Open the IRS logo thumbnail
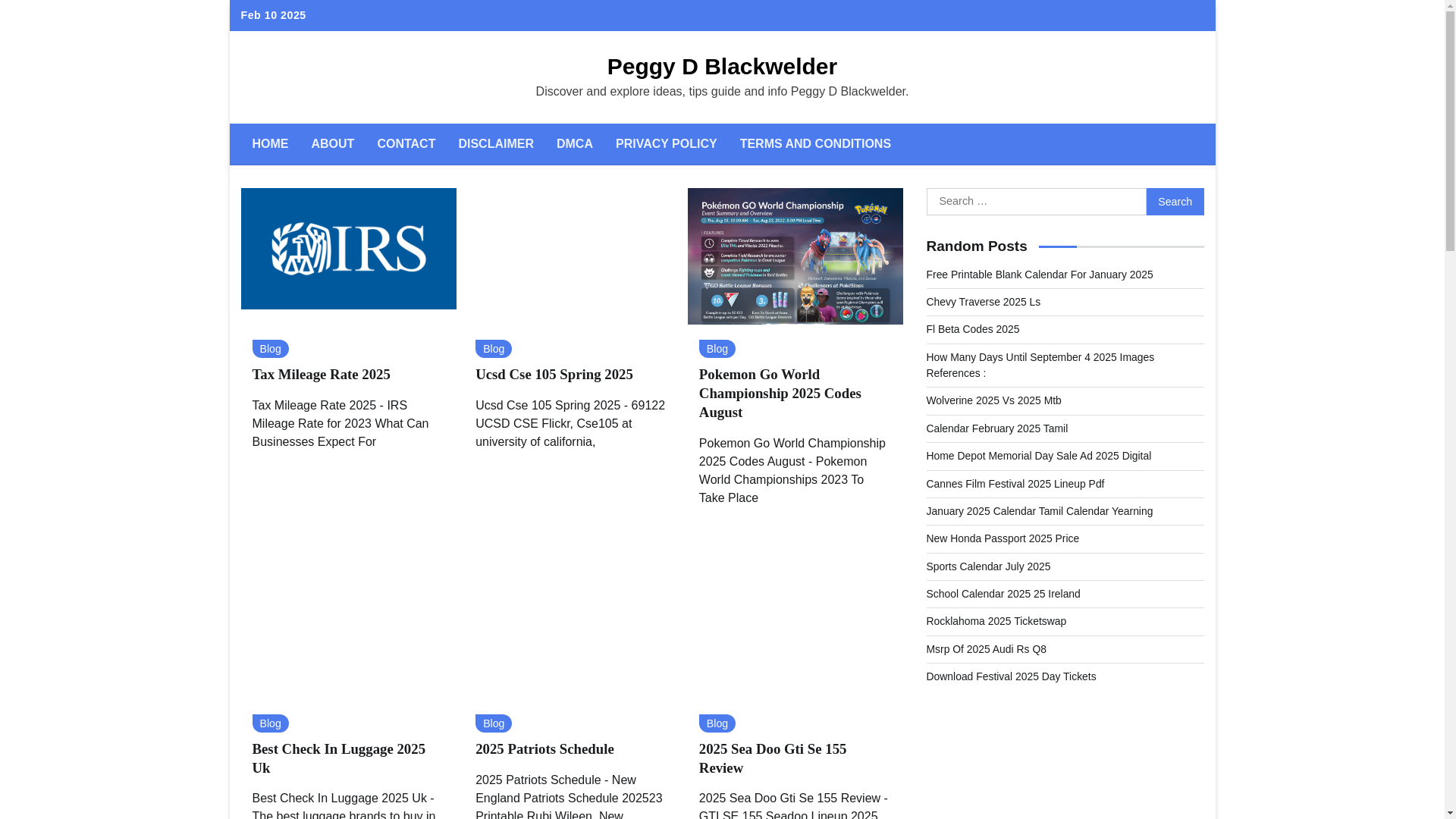This screenshot has width=1456, height=819. coord(349,249)
